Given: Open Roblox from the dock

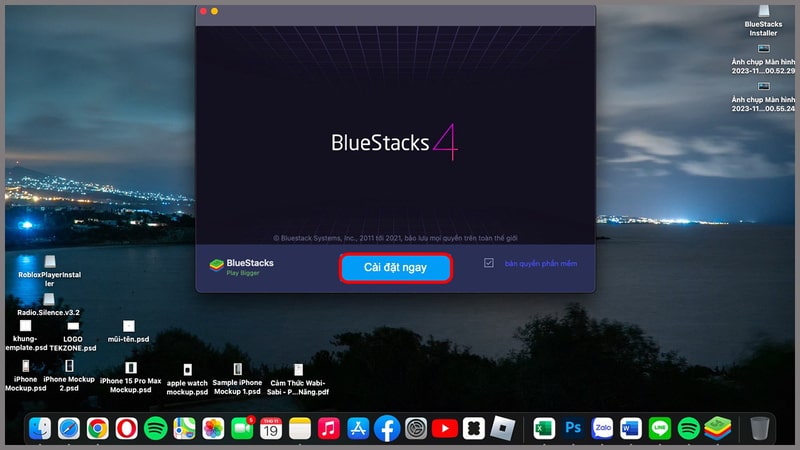Looking at the screenshot, I should [x=502, y=428].
